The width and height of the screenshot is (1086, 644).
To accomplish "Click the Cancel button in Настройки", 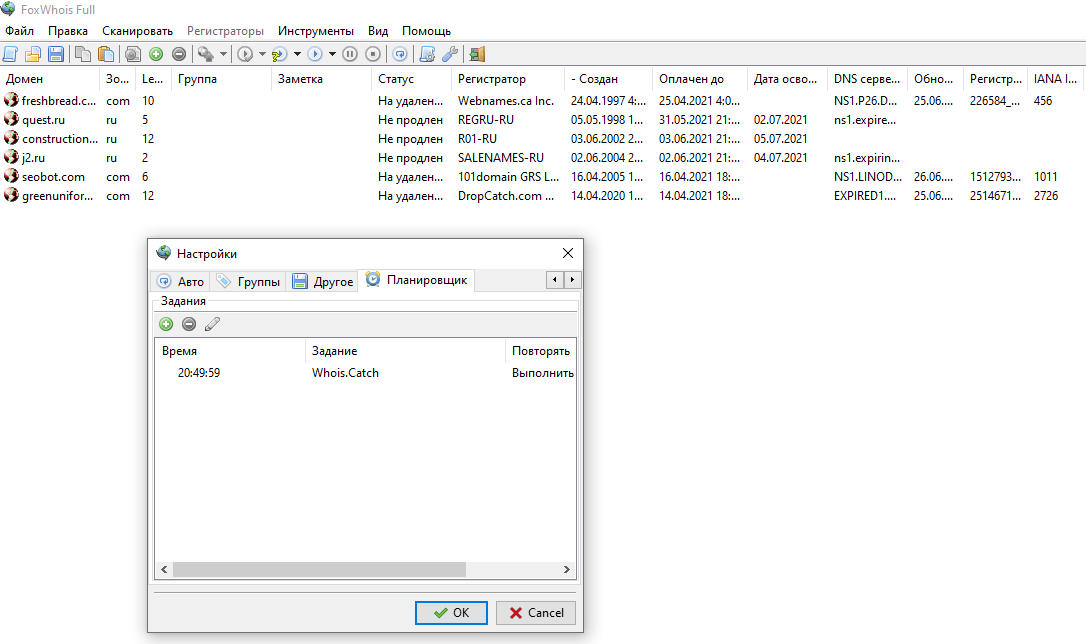I will pos(535,613).
